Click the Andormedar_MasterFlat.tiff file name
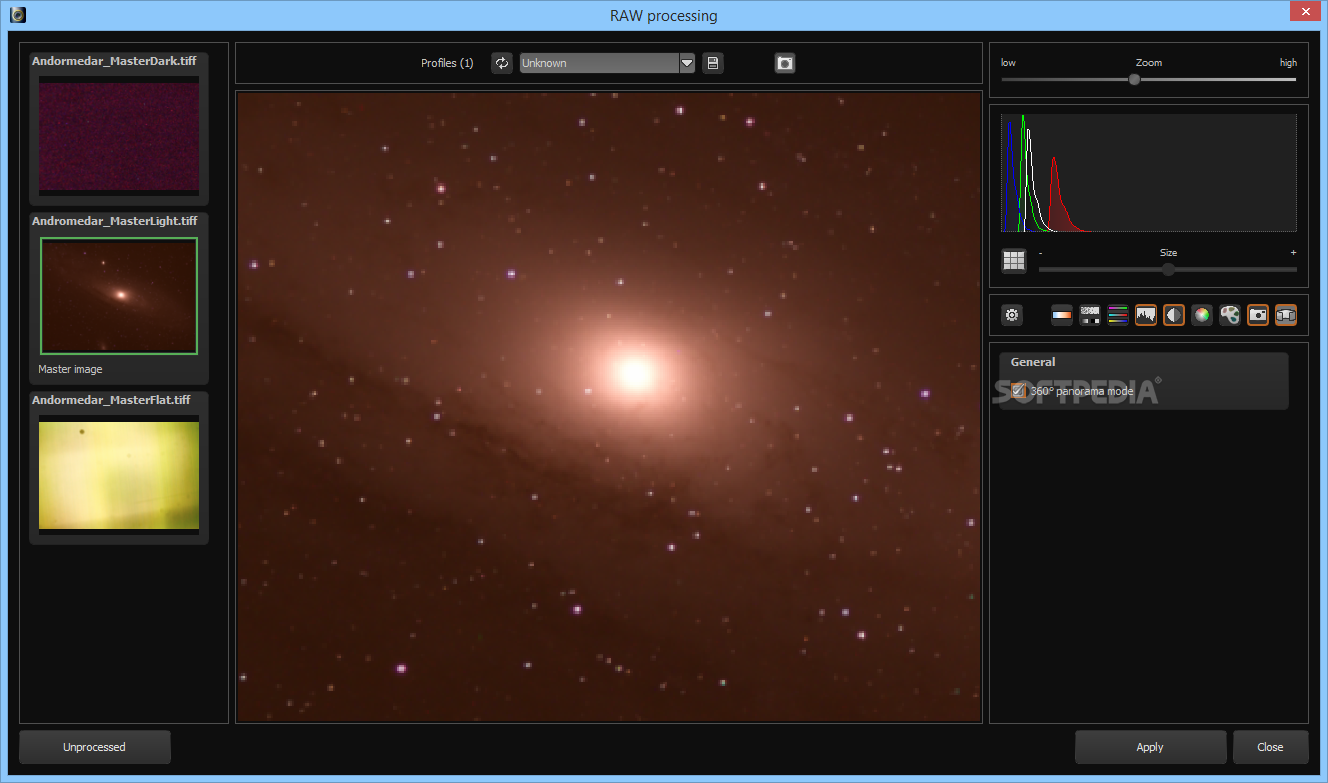 111,400
